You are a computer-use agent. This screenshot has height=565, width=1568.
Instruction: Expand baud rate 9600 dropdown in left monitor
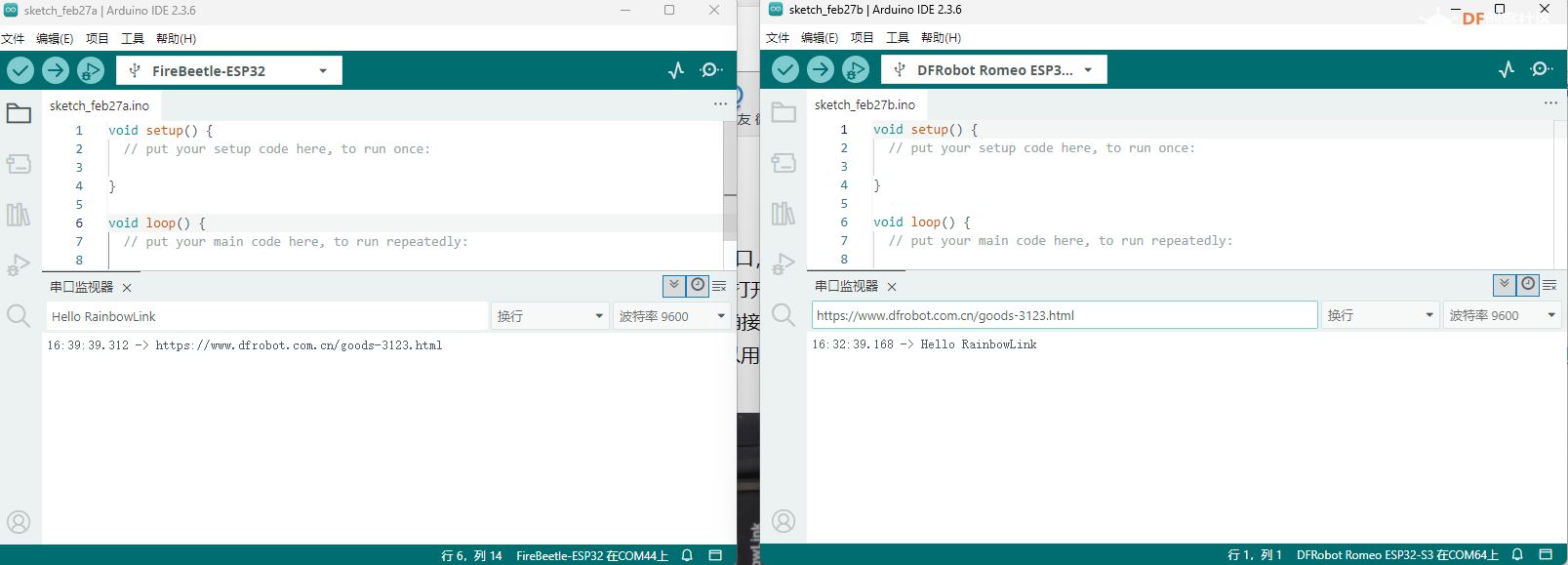(x=672, y=316)
